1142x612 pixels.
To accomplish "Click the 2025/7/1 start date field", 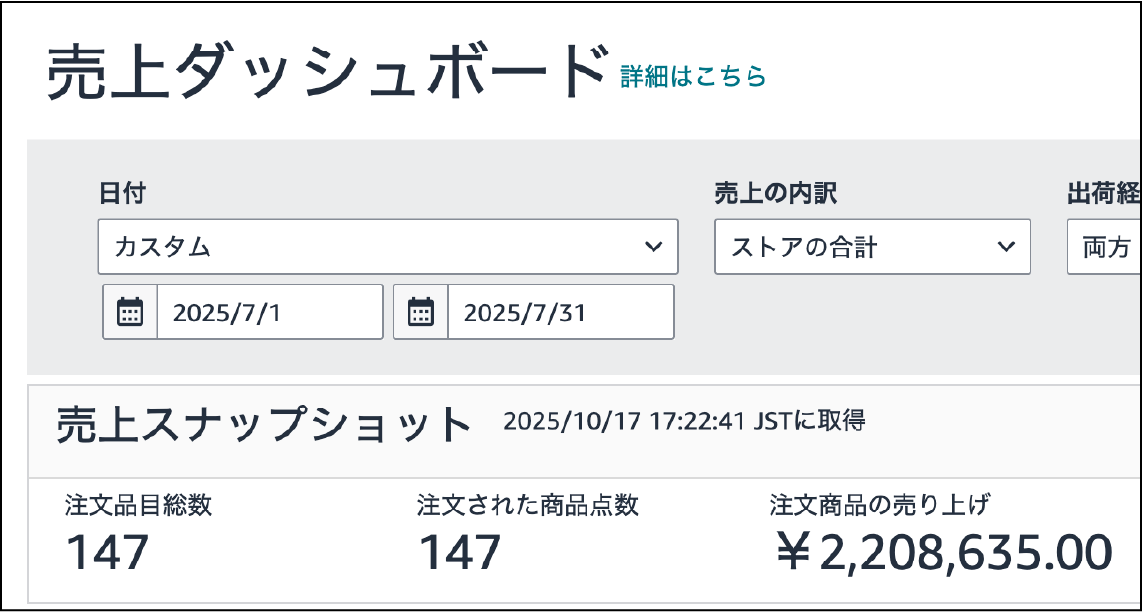I will 268,312.
